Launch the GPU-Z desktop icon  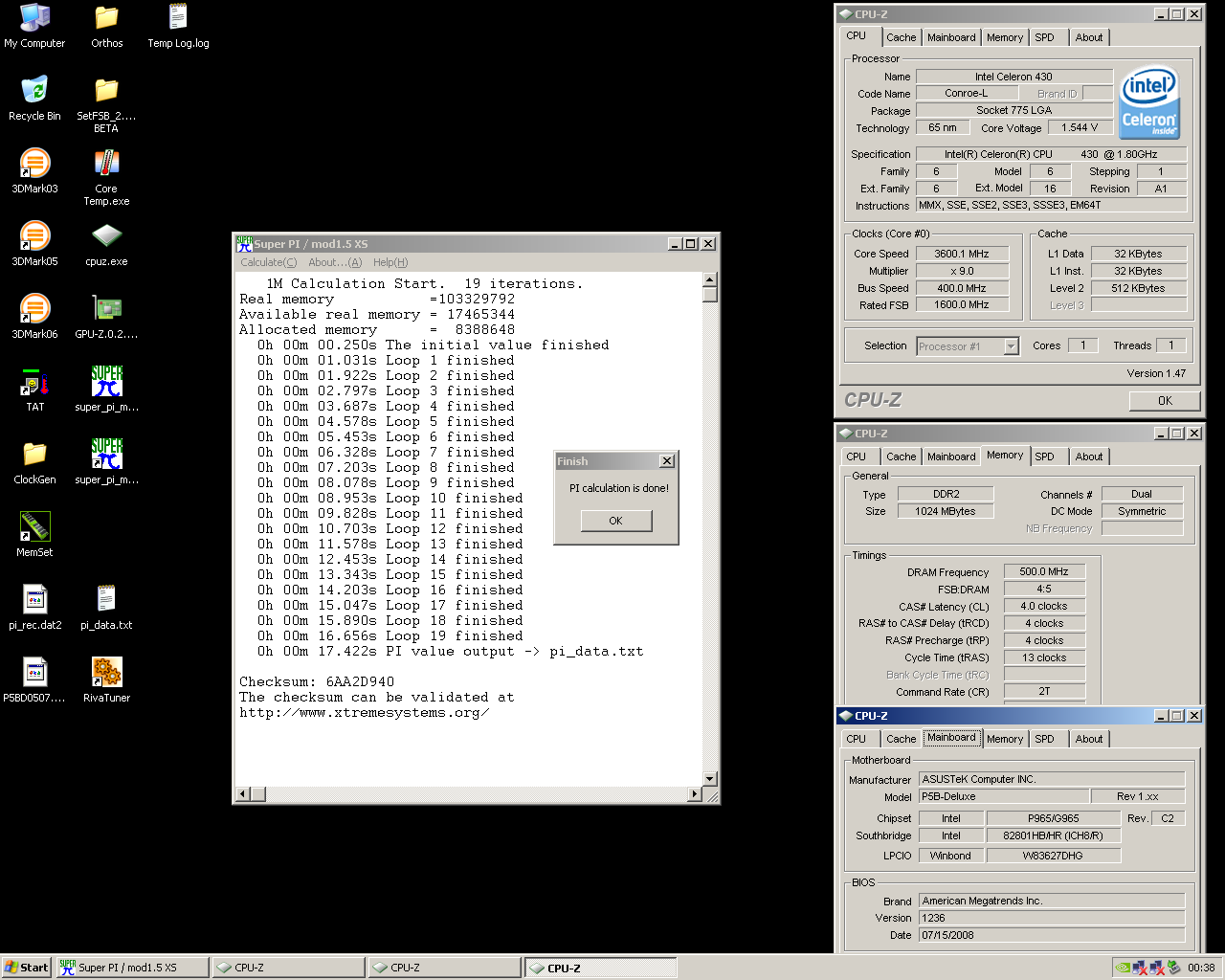click(x=106, y=317)
